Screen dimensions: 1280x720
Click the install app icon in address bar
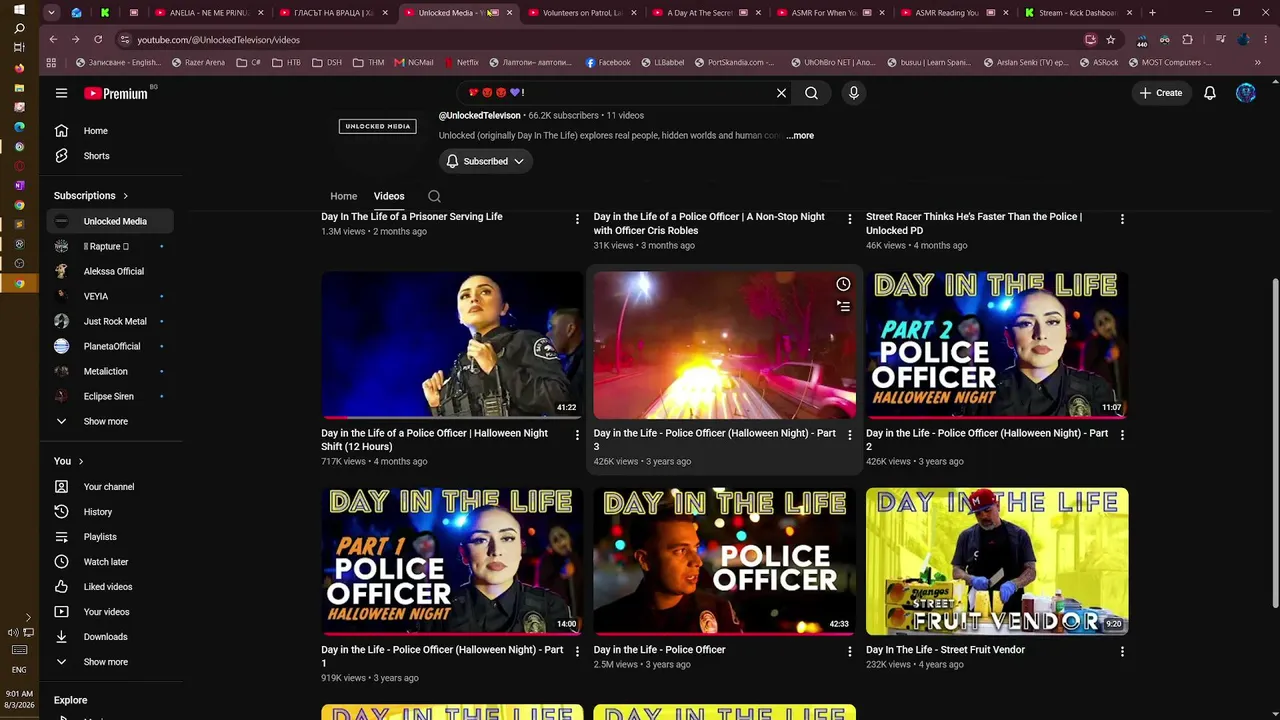pyautogui.click(x=1091, y=40)
